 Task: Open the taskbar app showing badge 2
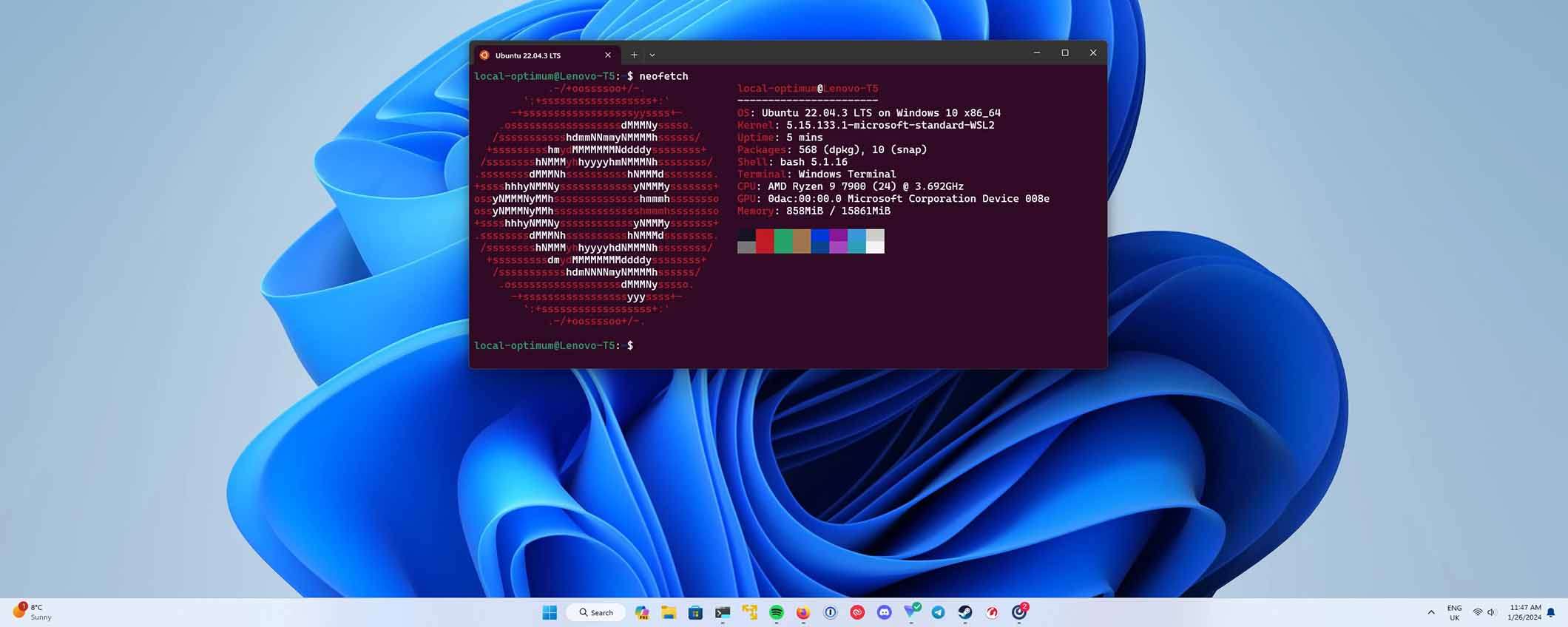(x=1020, y=611)
